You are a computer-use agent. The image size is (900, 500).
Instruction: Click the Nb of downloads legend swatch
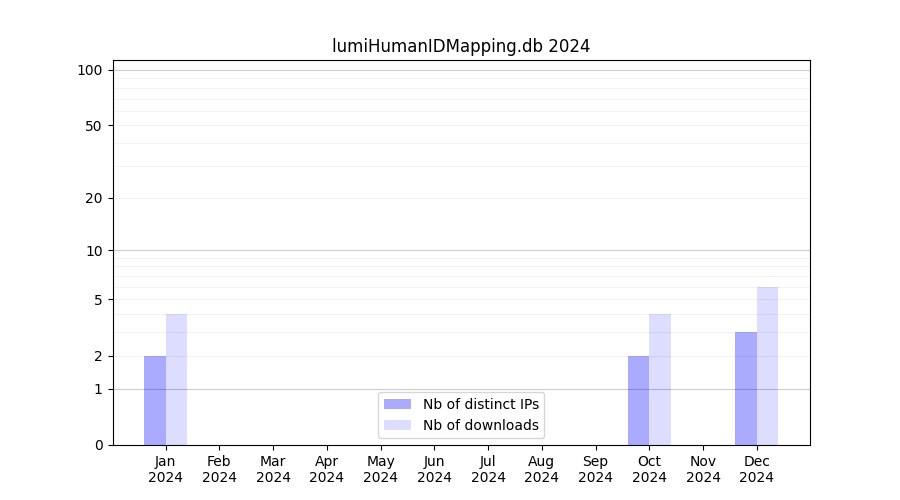pyautogui.click(x=397, y=425)
